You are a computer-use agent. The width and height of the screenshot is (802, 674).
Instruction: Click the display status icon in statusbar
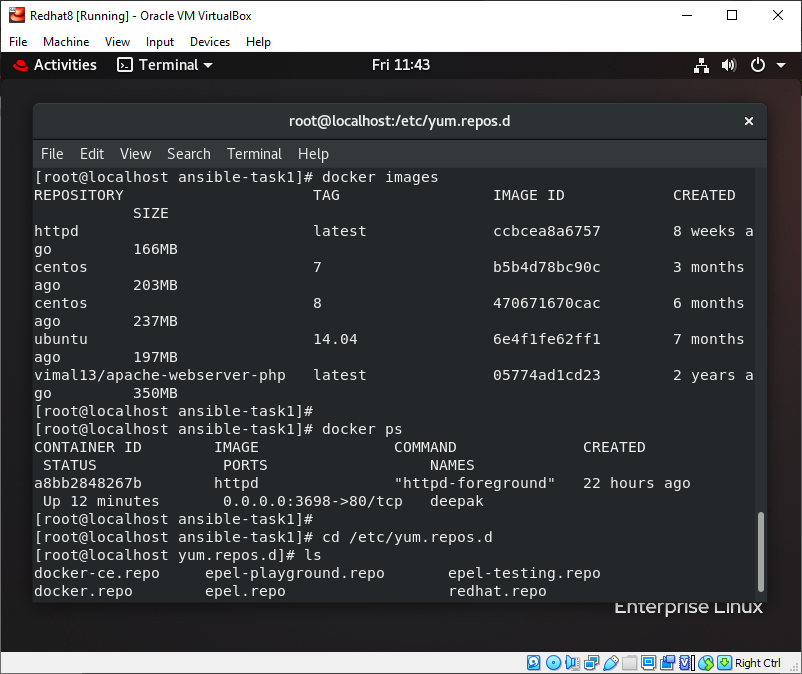tap(646, 662)
